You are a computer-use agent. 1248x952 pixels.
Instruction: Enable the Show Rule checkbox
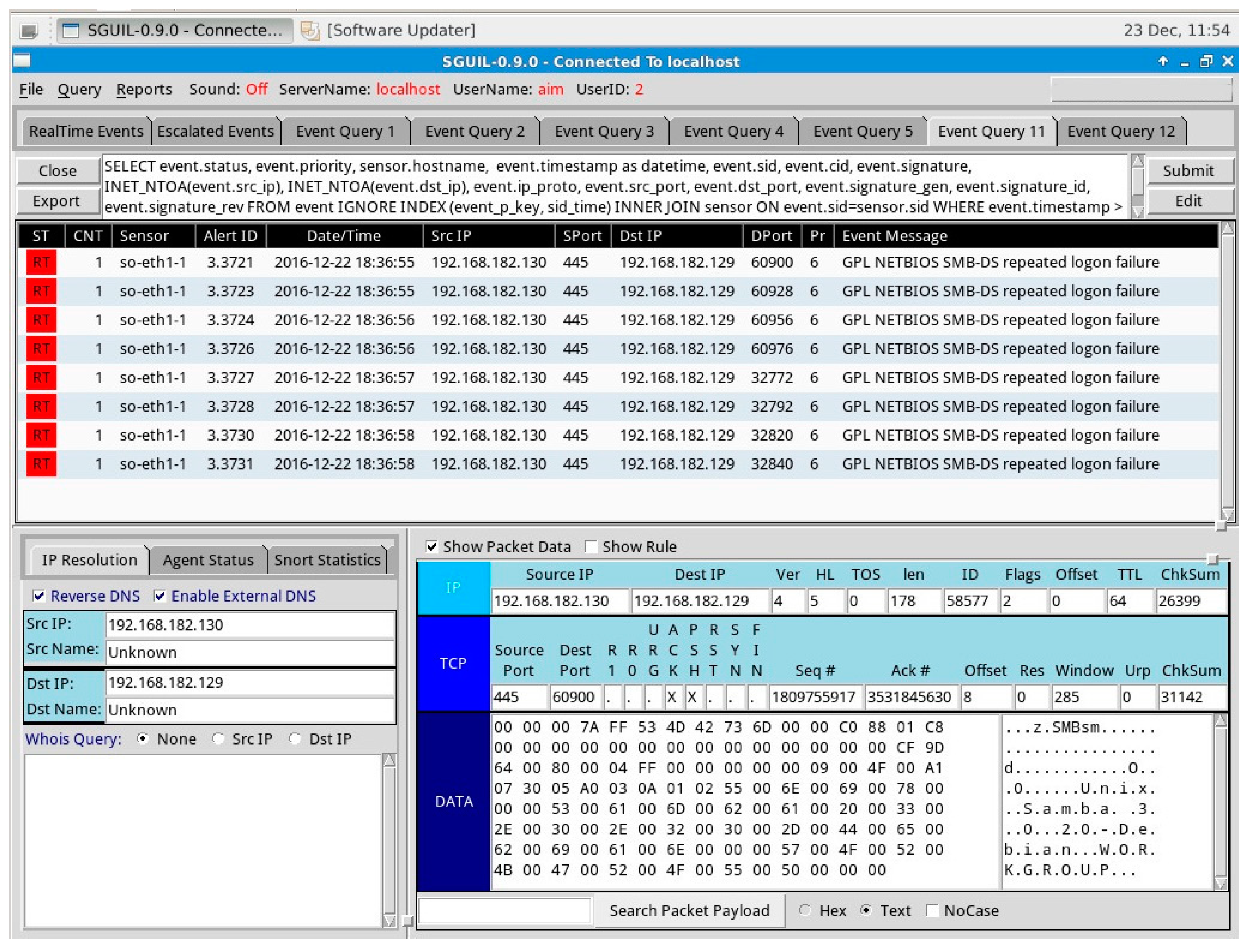pos(591,547)
